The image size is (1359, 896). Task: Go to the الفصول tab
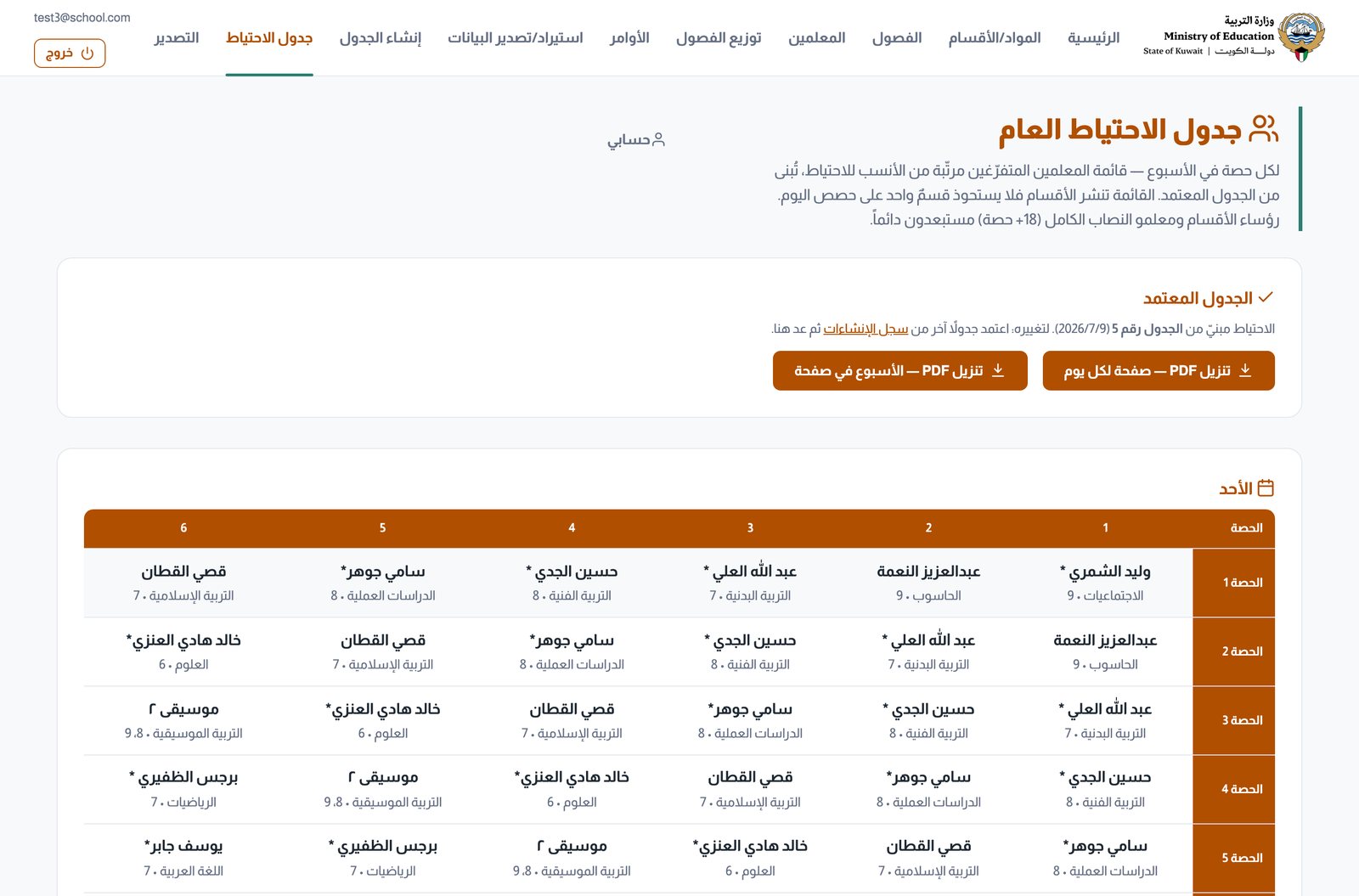coord(897,38)
